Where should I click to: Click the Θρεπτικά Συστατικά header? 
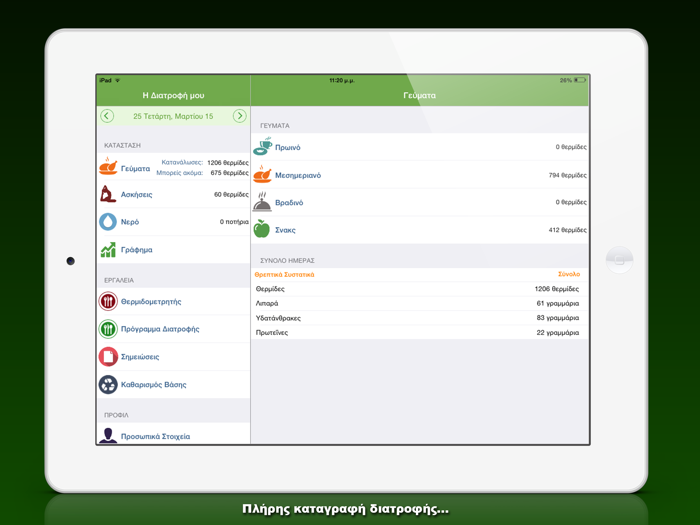pos(284,275)
